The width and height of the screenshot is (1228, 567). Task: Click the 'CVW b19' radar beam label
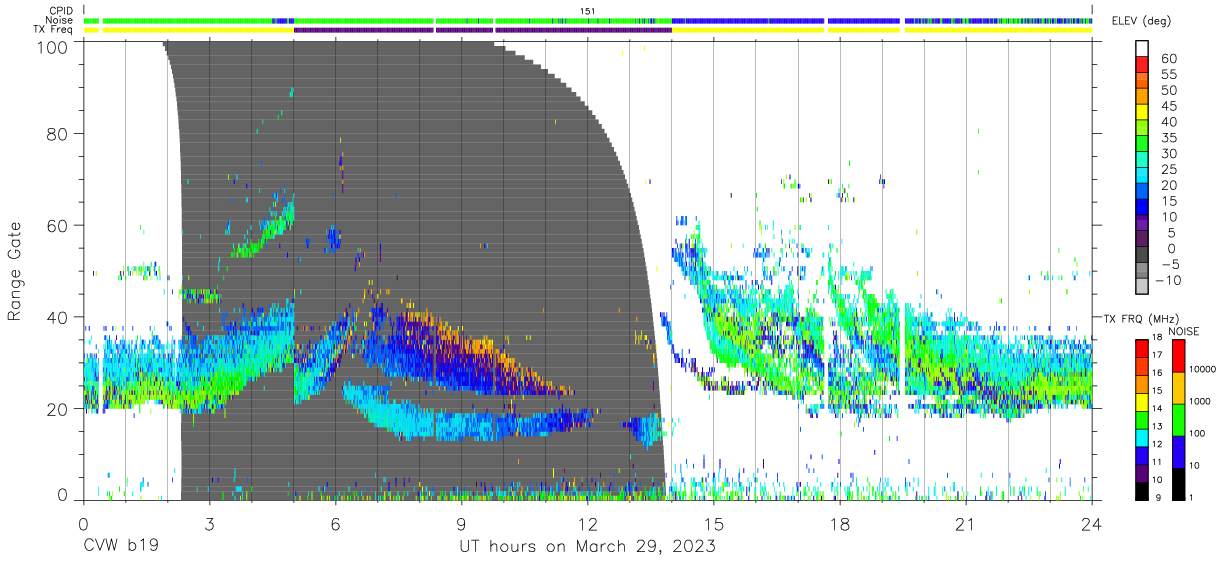[x=121, y=547]
